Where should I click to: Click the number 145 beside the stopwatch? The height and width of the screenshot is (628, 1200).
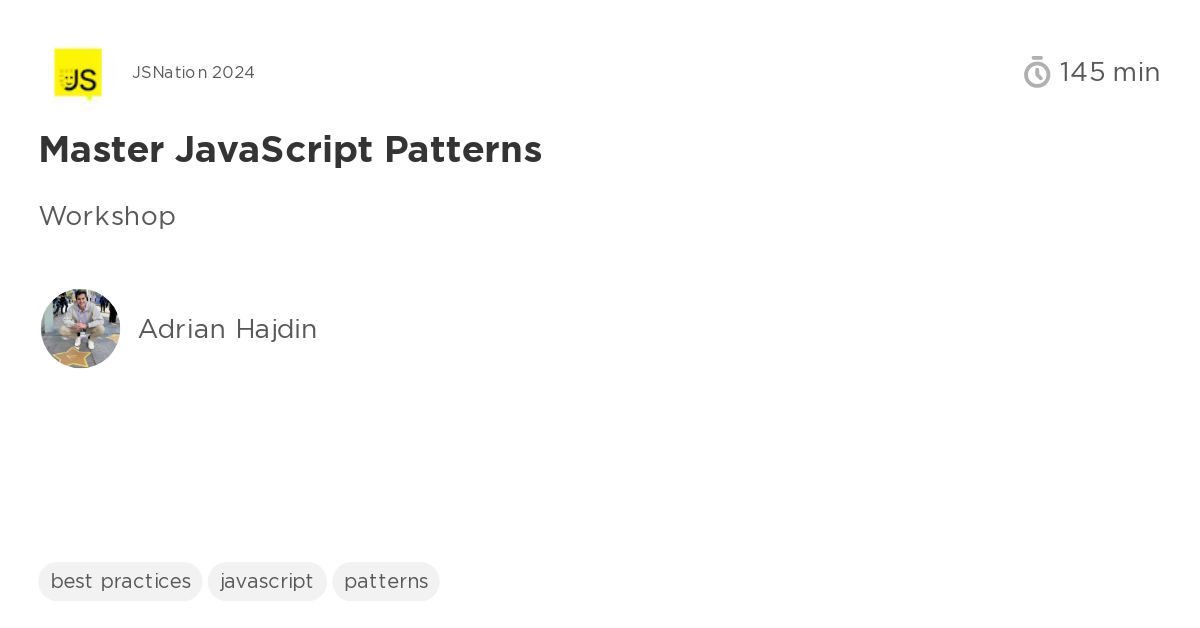[x=1083, y=72]
